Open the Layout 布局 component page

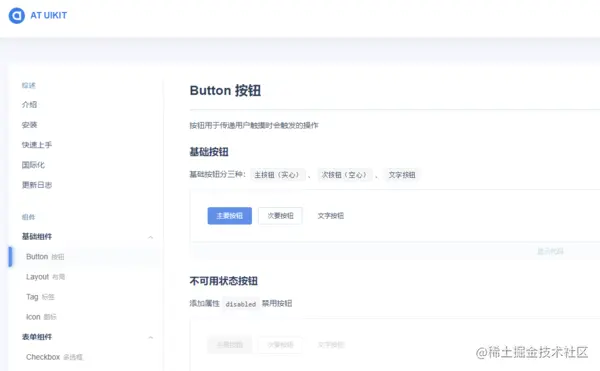point(46,277)
